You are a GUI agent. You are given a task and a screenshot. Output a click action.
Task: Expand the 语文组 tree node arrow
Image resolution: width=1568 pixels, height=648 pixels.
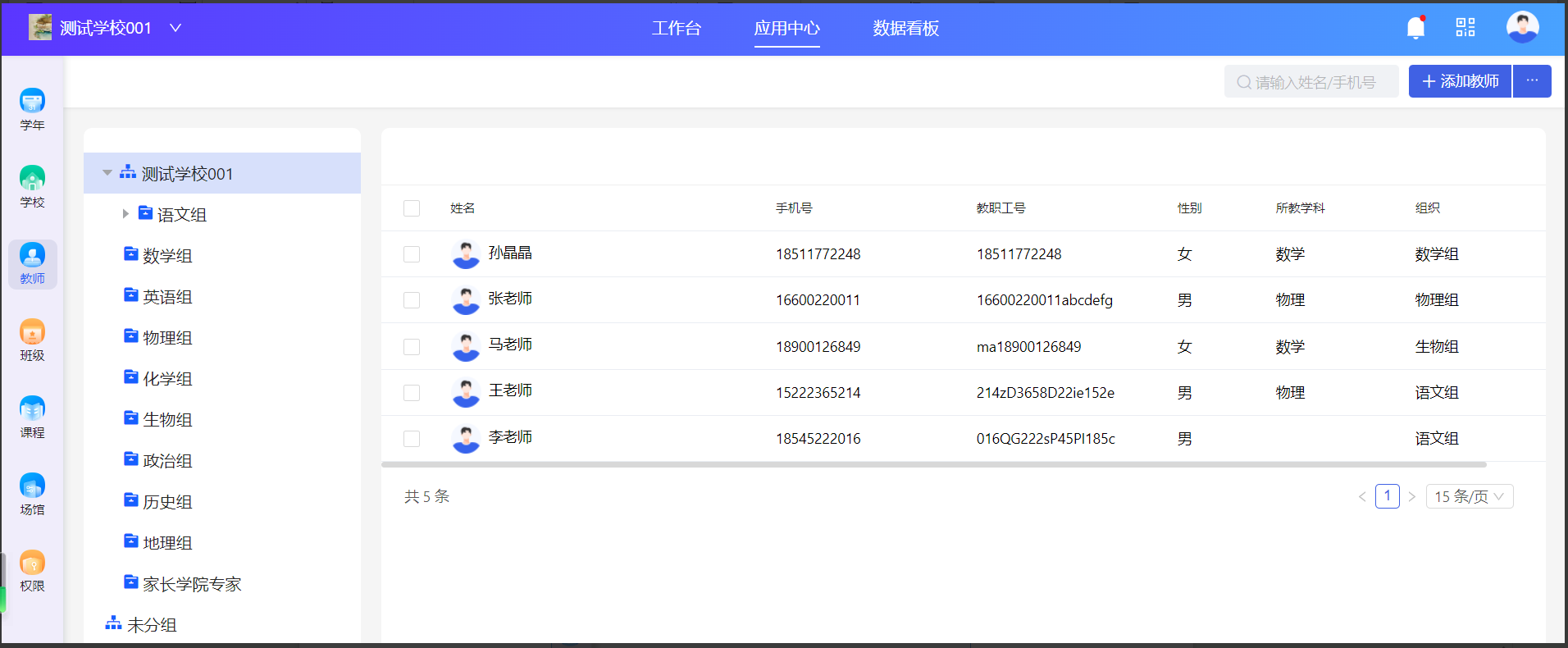(125, 214)
